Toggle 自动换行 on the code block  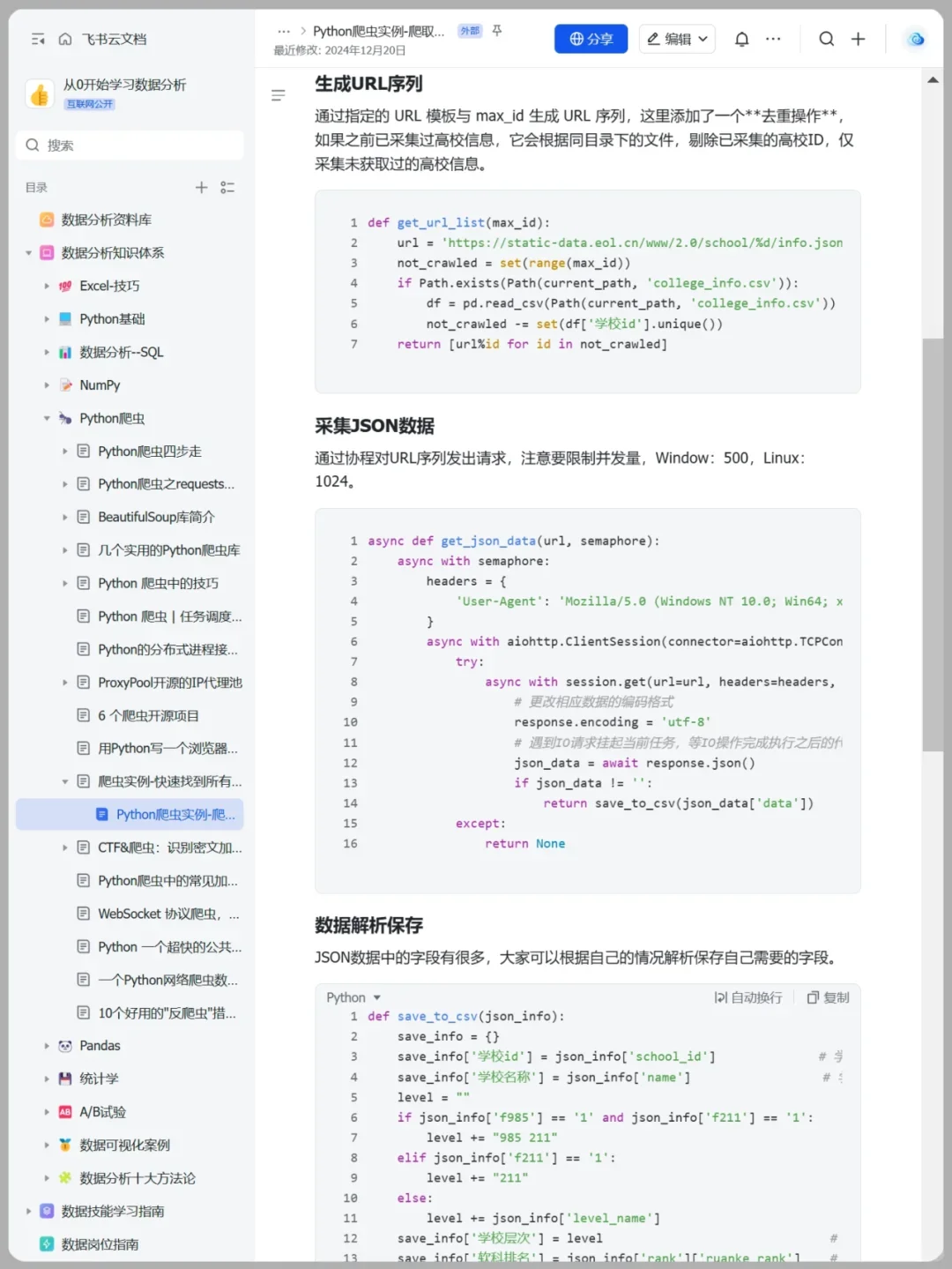748,997
